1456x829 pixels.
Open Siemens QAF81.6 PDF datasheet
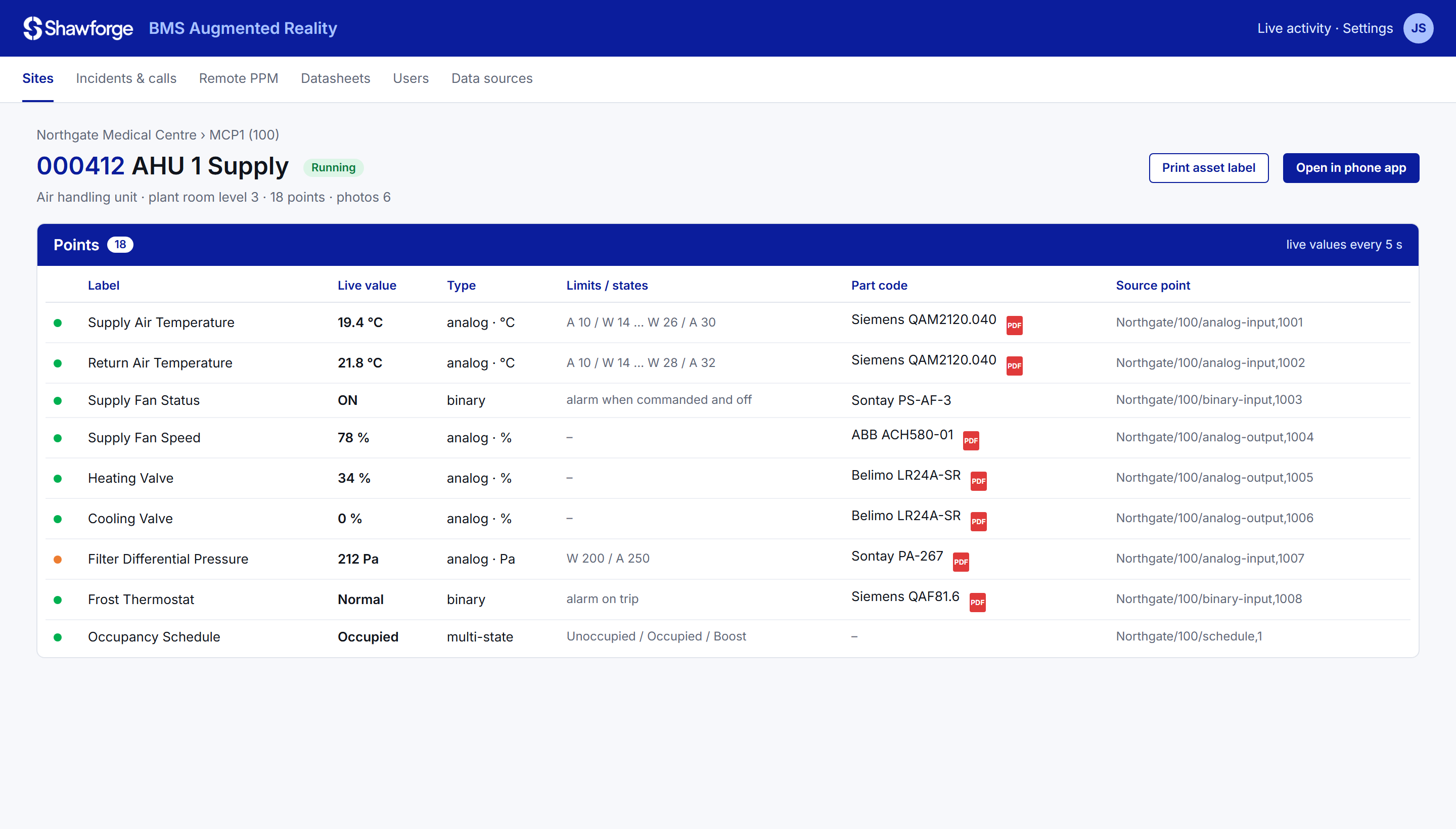coord(977,602)
